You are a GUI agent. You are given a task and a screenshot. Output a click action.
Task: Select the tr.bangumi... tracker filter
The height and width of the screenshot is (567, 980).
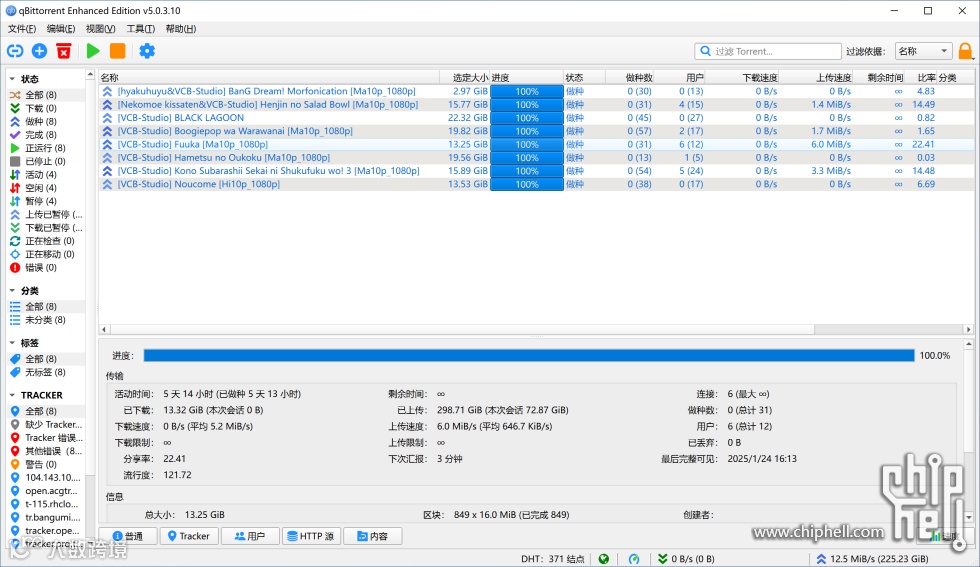45,517
